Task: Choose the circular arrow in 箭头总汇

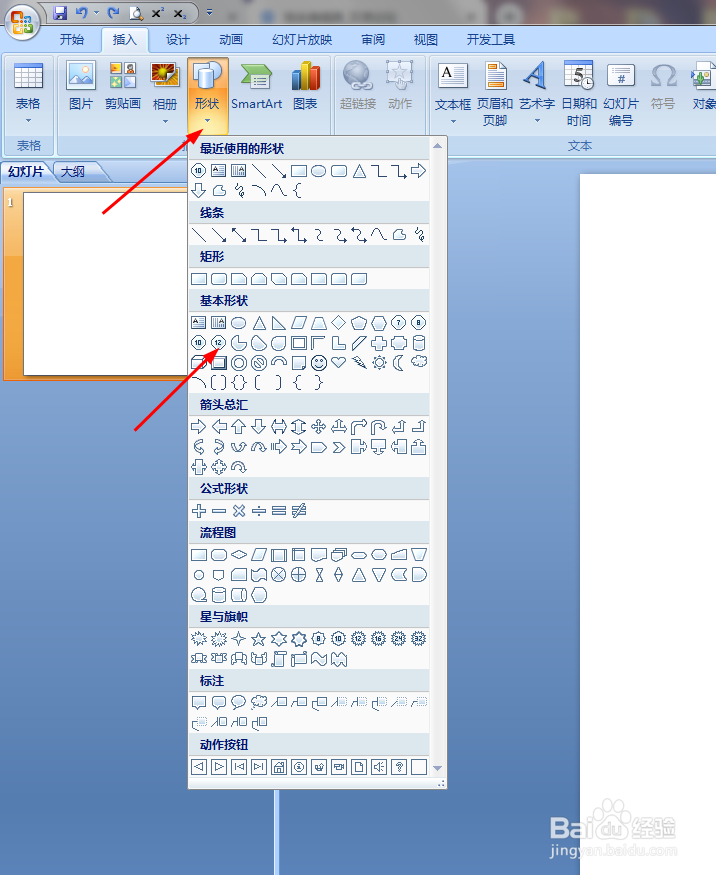Action: click(239, 467)
